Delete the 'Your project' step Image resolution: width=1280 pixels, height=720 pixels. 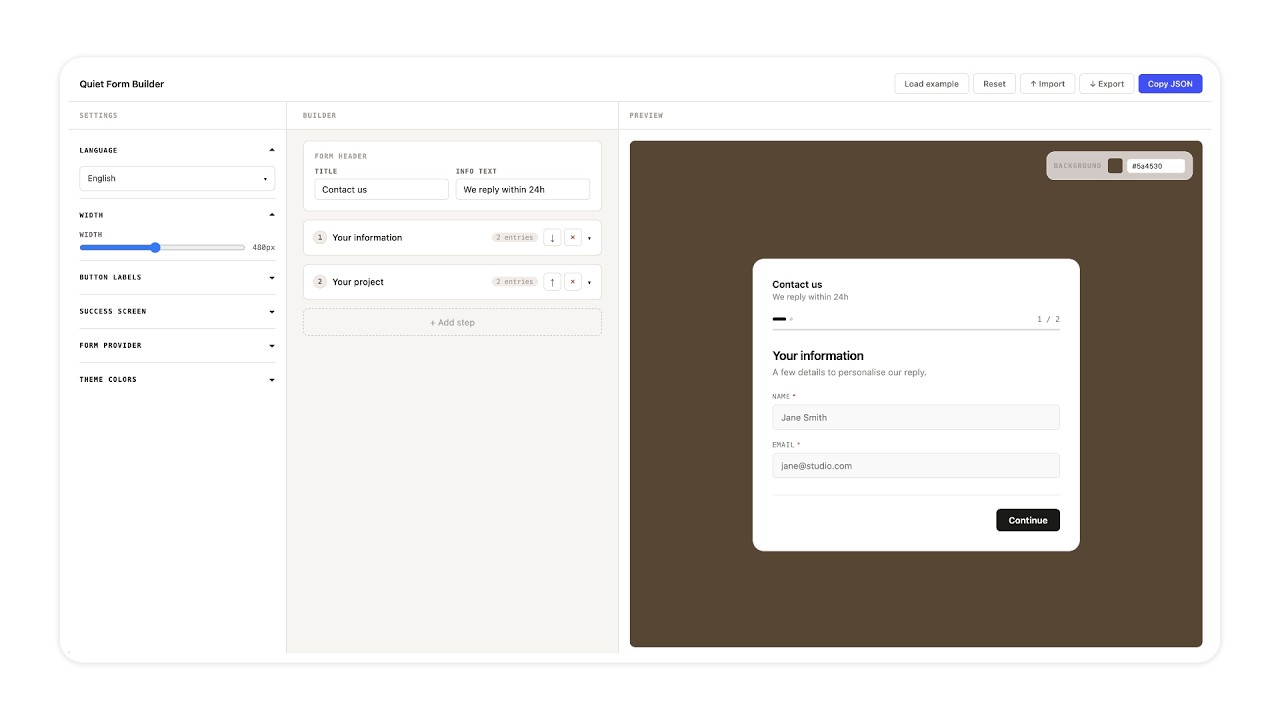point(573,282)
